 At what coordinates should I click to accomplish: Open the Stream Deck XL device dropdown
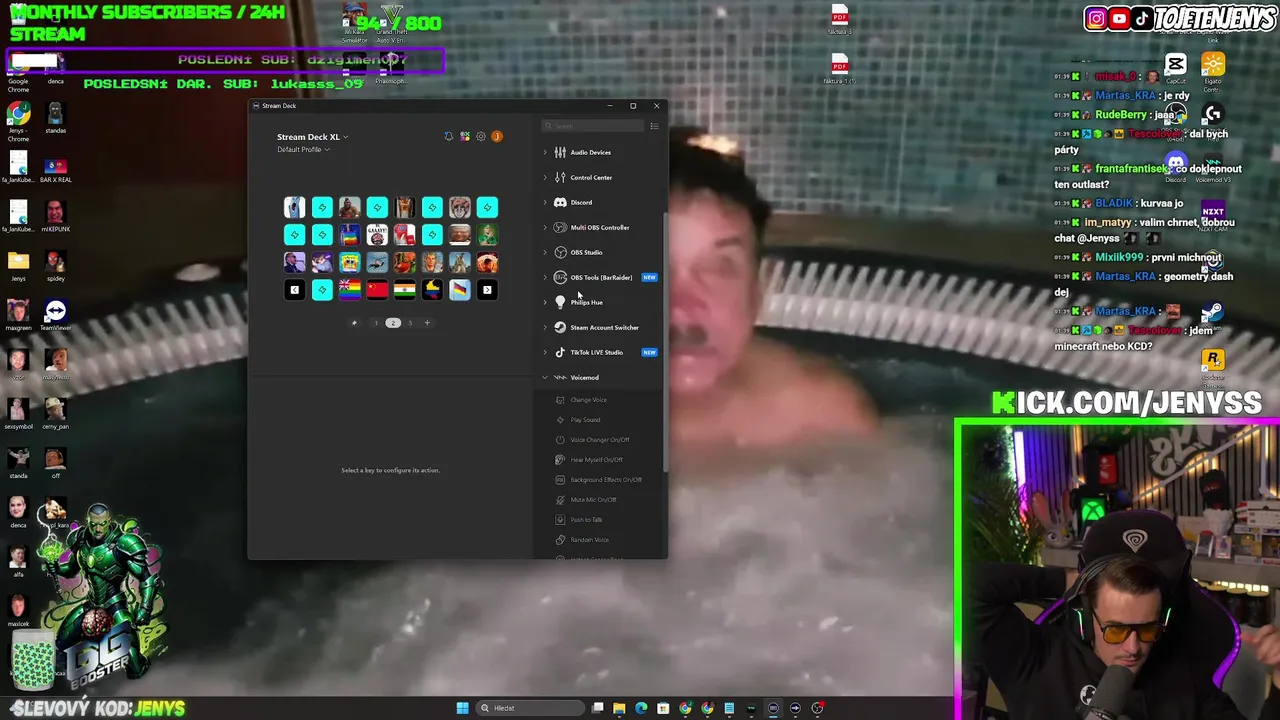[313, 137]
